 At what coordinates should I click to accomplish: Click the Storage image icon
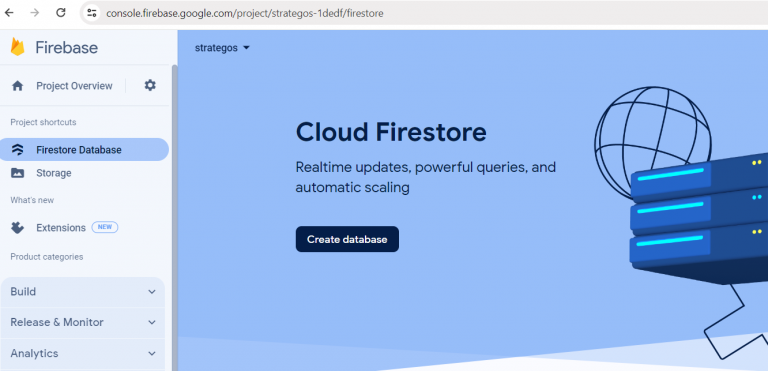click(x=18, y=173)
